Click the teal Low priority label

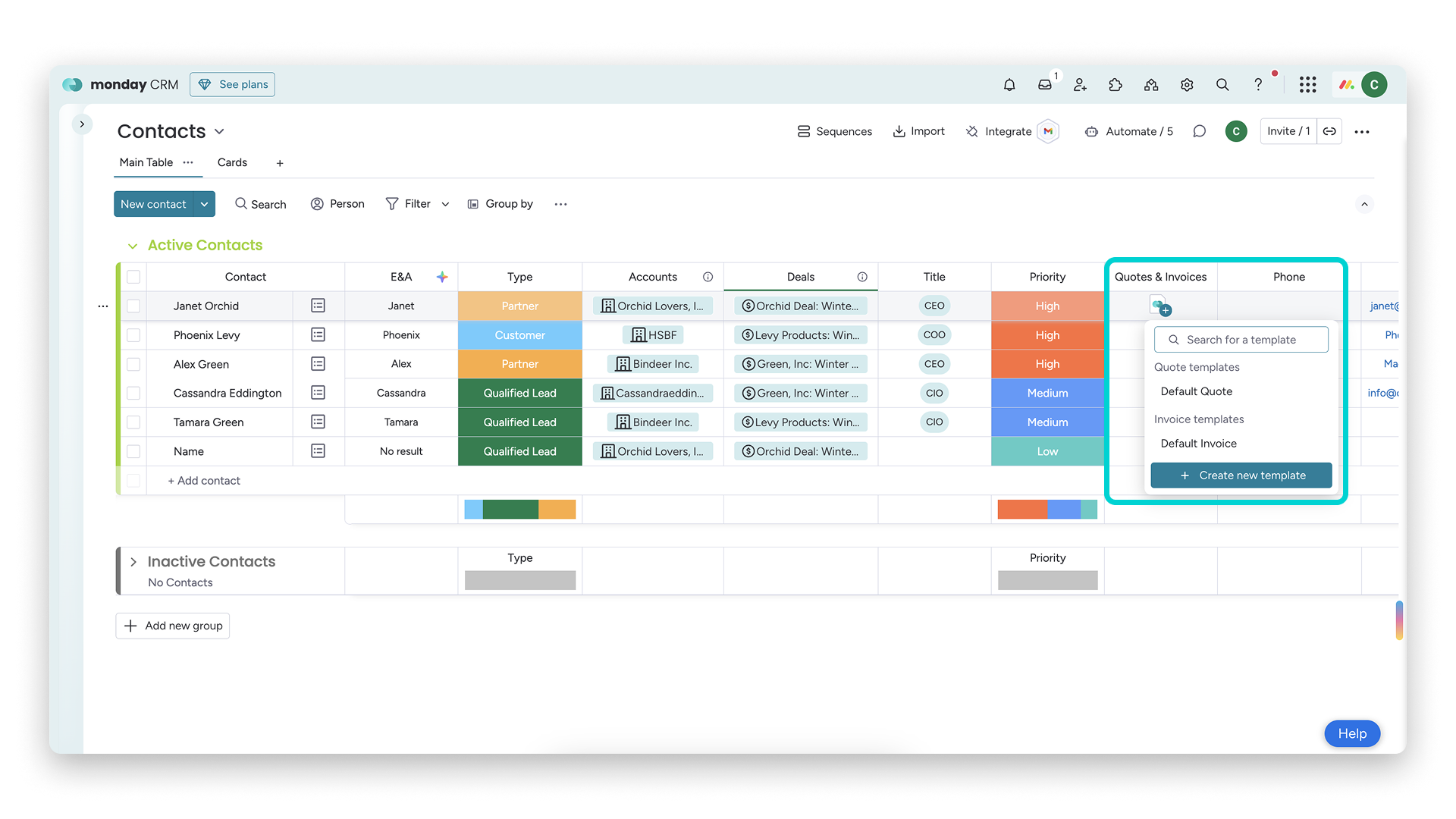pyautogui.click(x=1047, y=451)
